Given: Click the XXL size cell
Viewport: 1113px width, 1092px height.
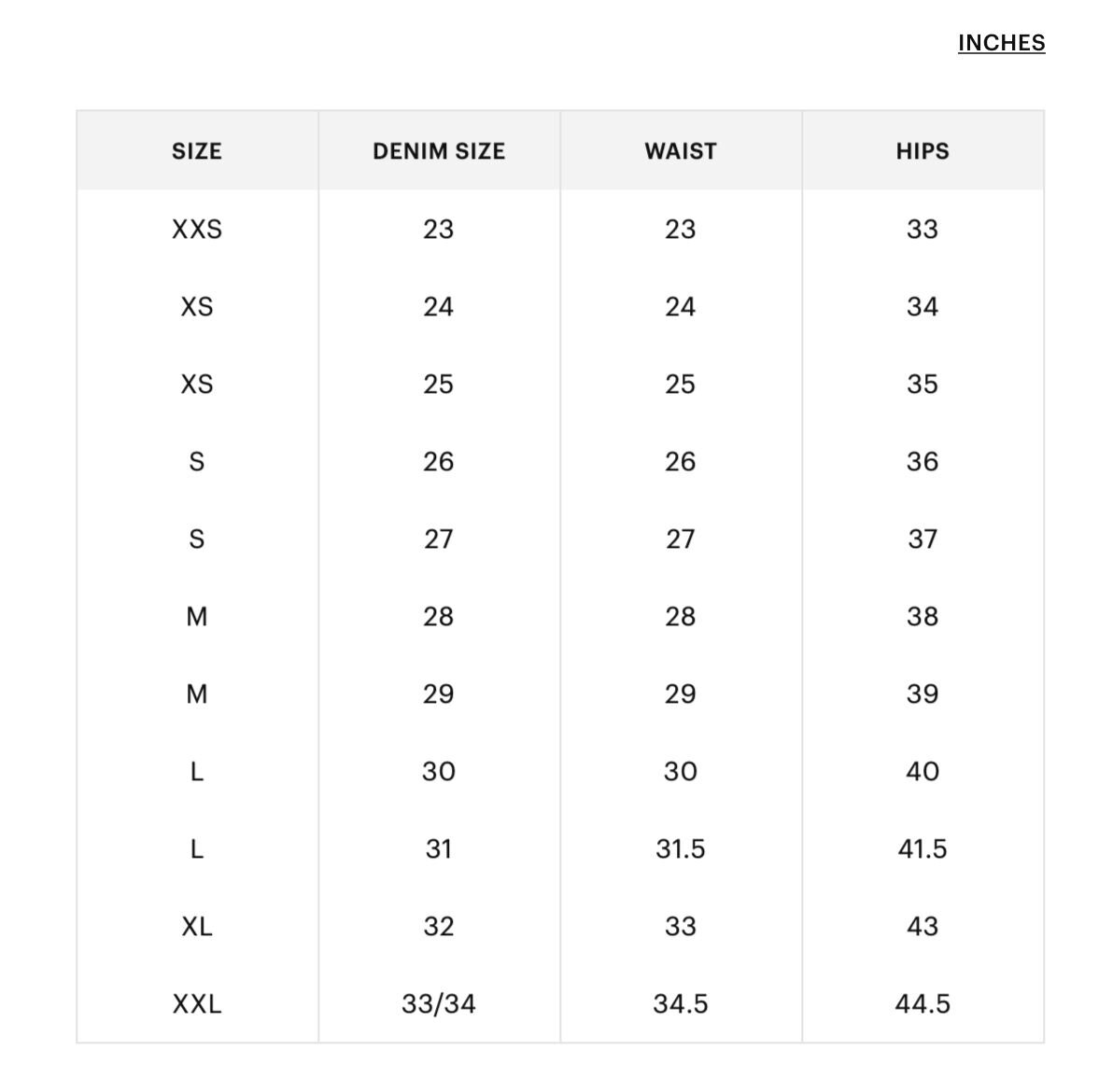Looking at the screenshot, I should click(x=197, y=1003).
